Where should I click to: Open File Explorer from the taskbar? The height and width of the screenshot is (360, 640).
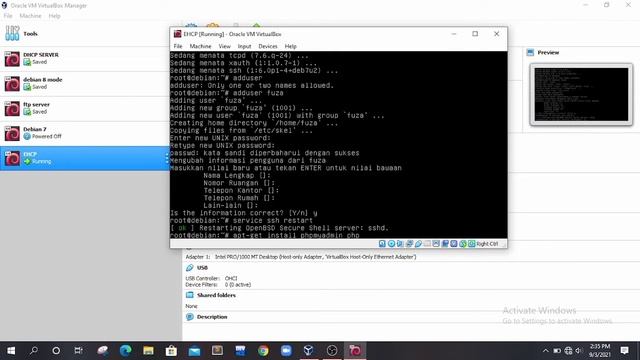click(x=148, y=351)
